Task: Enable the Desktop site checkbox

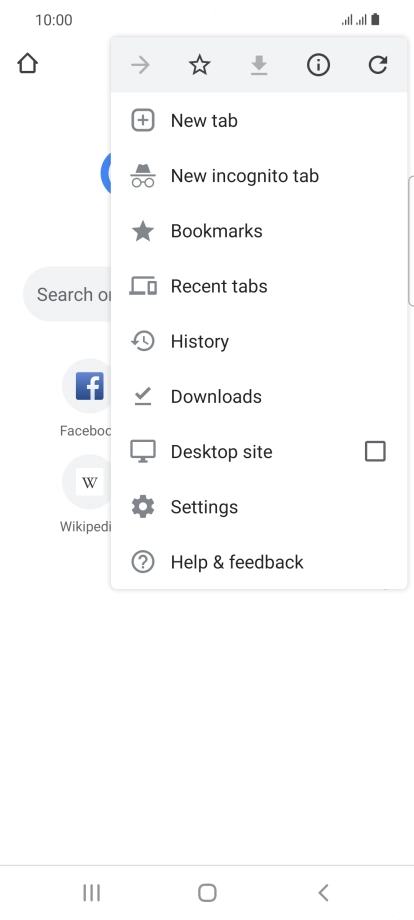Action: (375, 452)
